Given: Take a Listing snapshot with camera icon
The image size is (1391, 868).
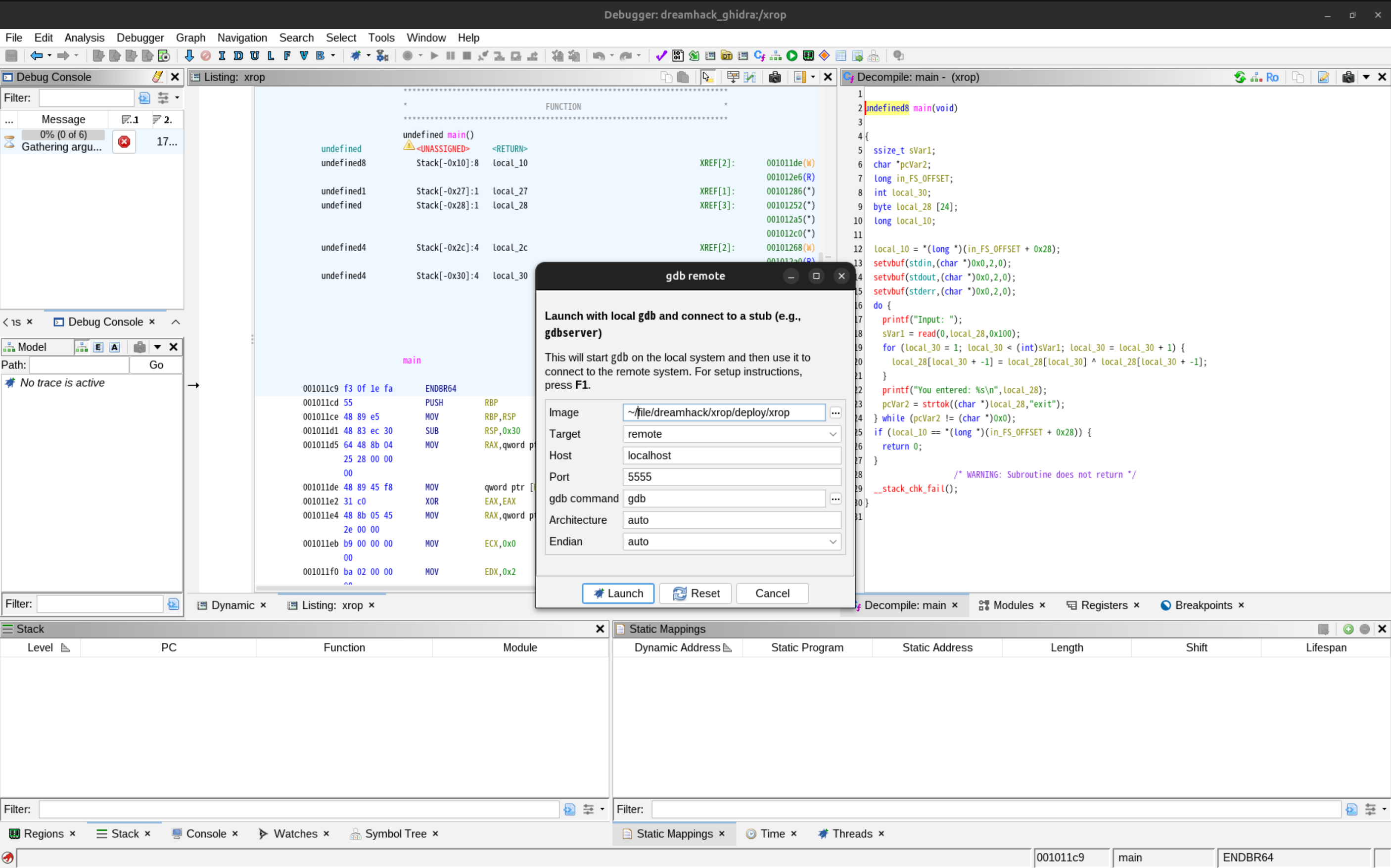Looking at the screenshot, I should click(775, 77).
